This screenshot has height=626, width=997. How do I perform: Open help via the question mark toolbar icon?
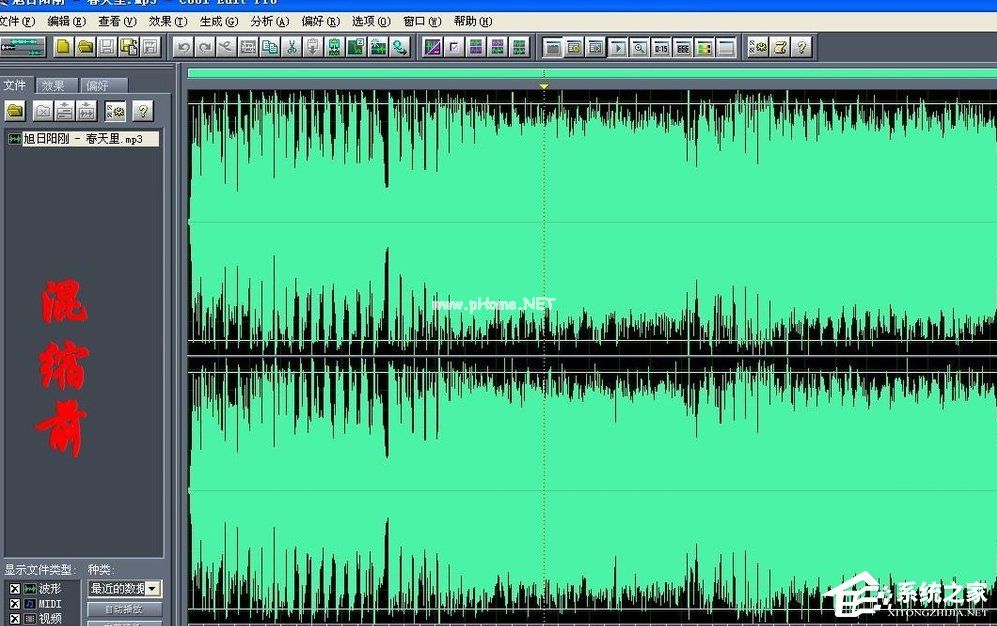pyautogui.click(x=802, y=47)
